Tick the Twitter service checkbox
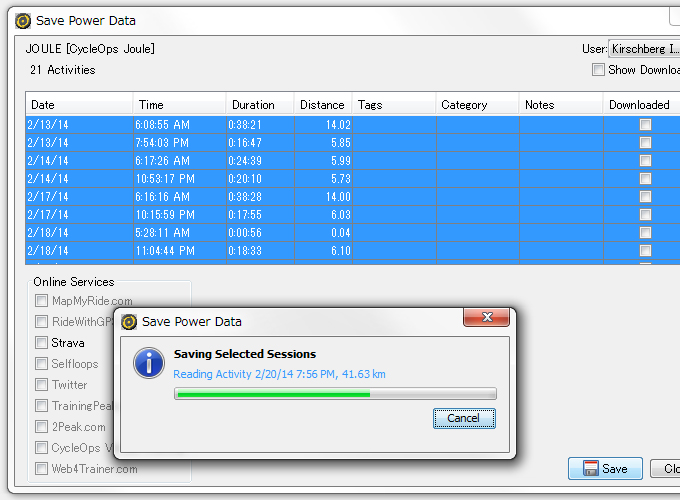The height and width of the screenshot is (500, 680). click(x=42, y=385)
